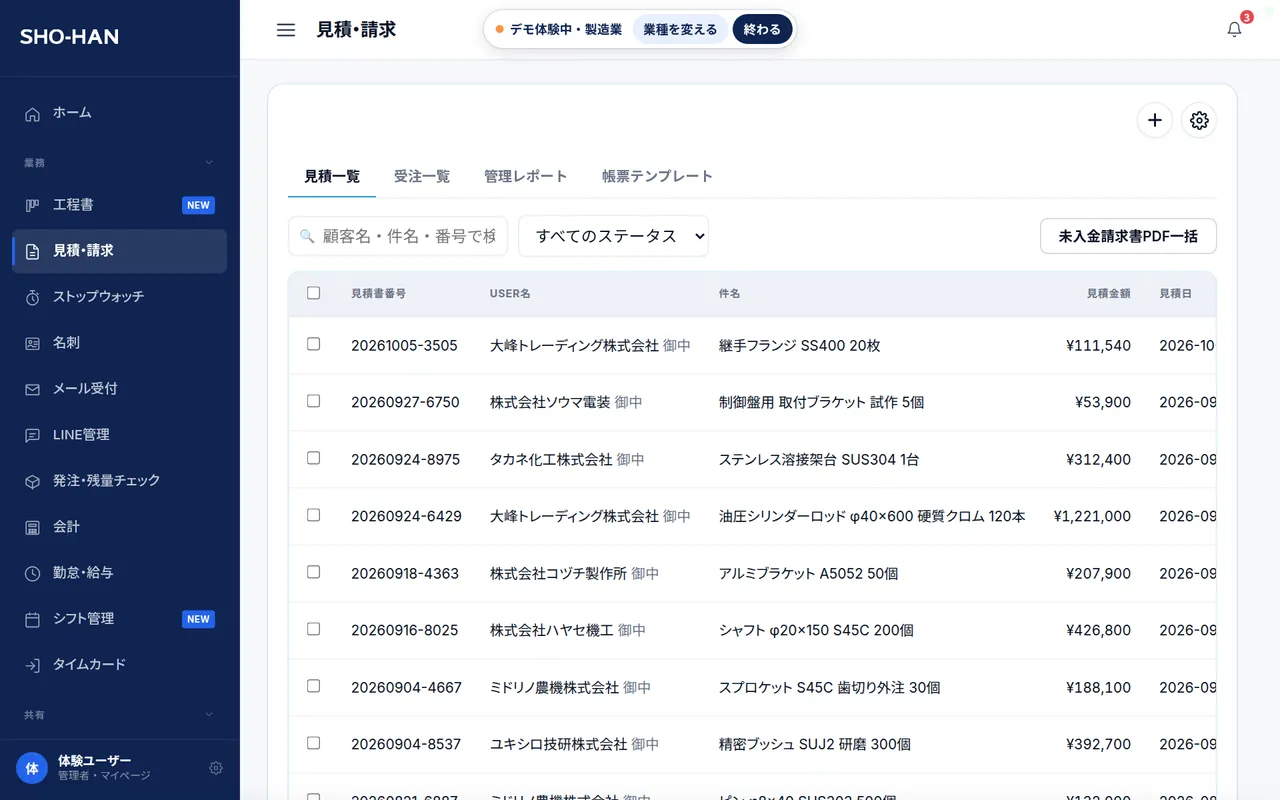Open 体験ユーザー profile avatar
Image resolution: width=1280 pixels, height=800 pixels.
32,768
